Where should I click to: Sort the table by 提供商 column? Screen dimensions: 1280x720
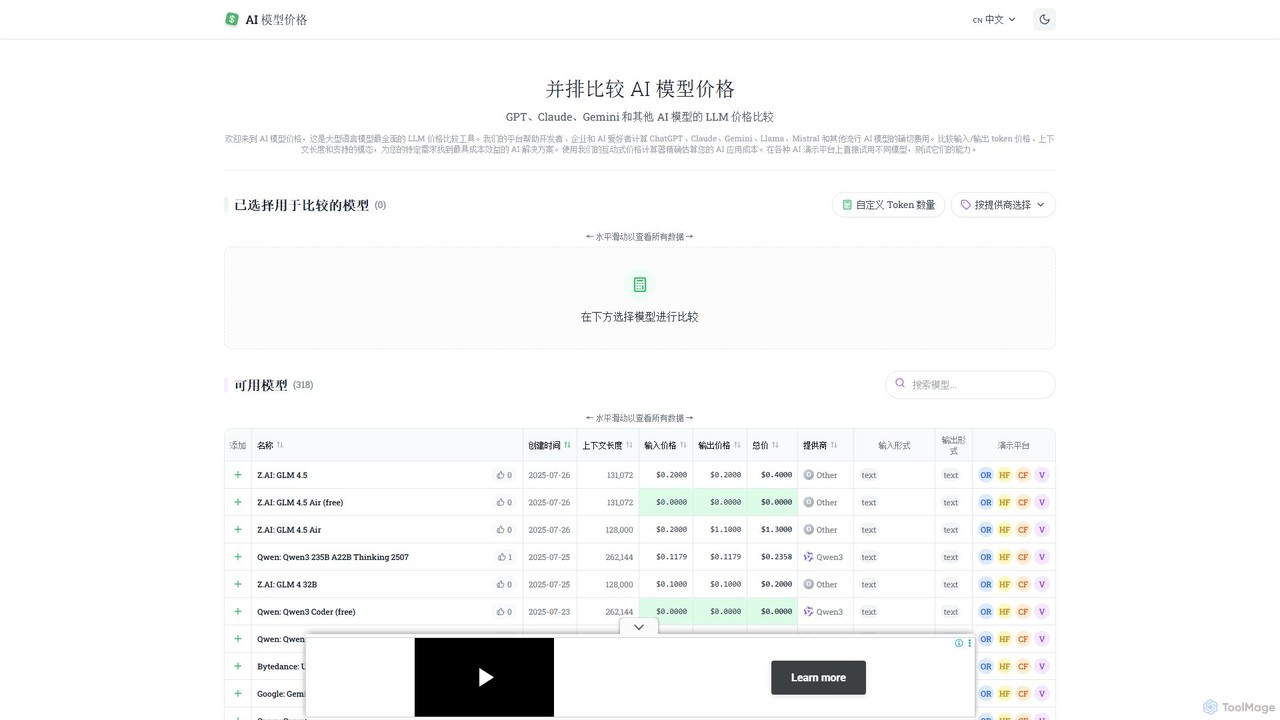tap(820, 445)
